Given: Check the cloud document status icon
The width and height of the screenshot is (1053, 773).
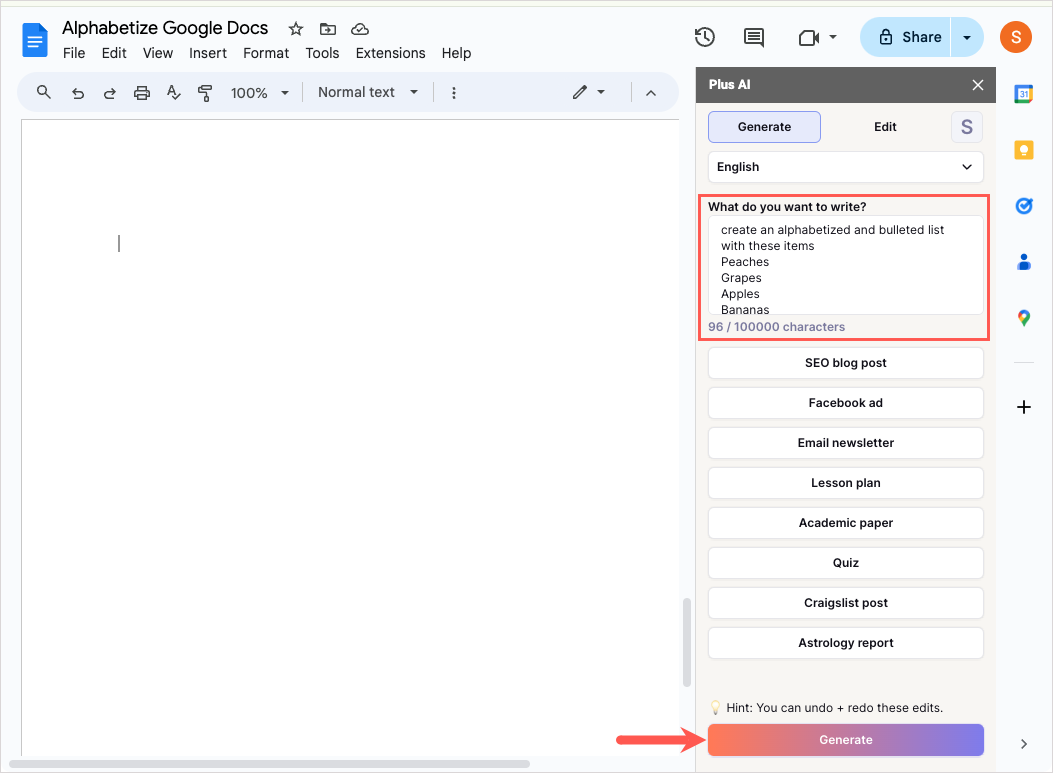Looking at the screenshot, I should click(x=360, y=29).
